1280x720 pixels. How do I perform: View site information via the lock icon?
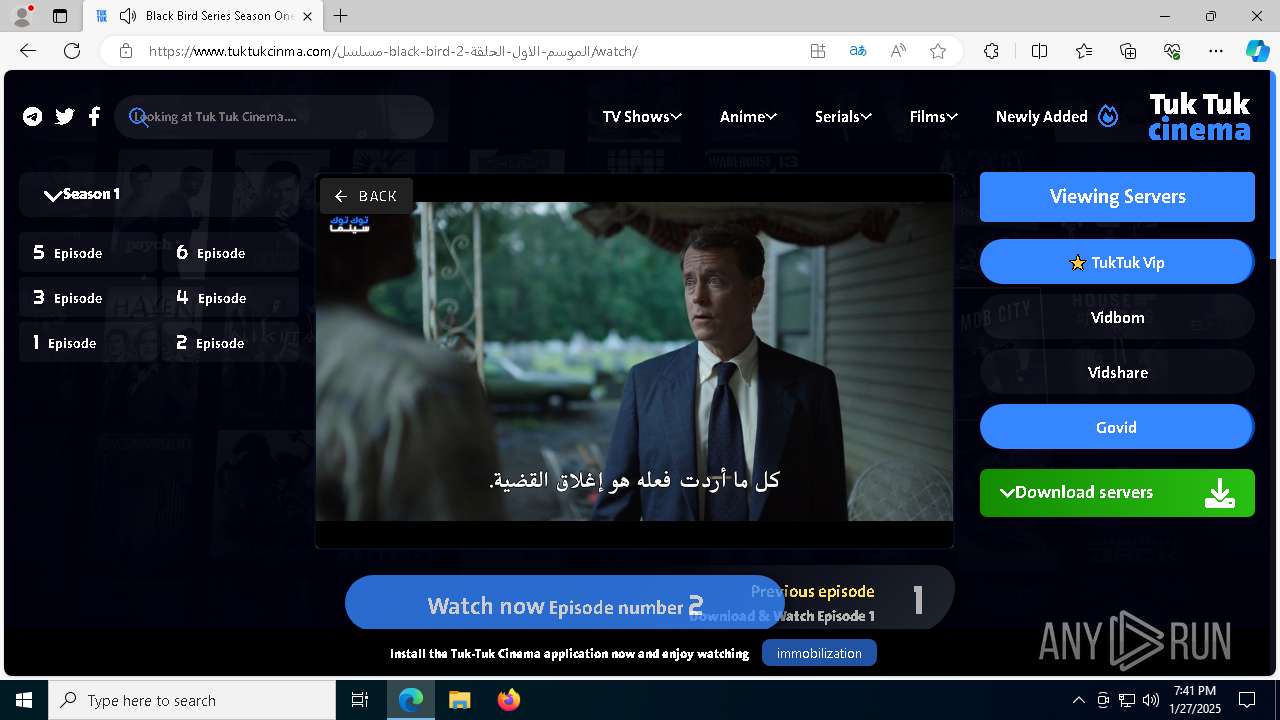[x=126, y=51]
